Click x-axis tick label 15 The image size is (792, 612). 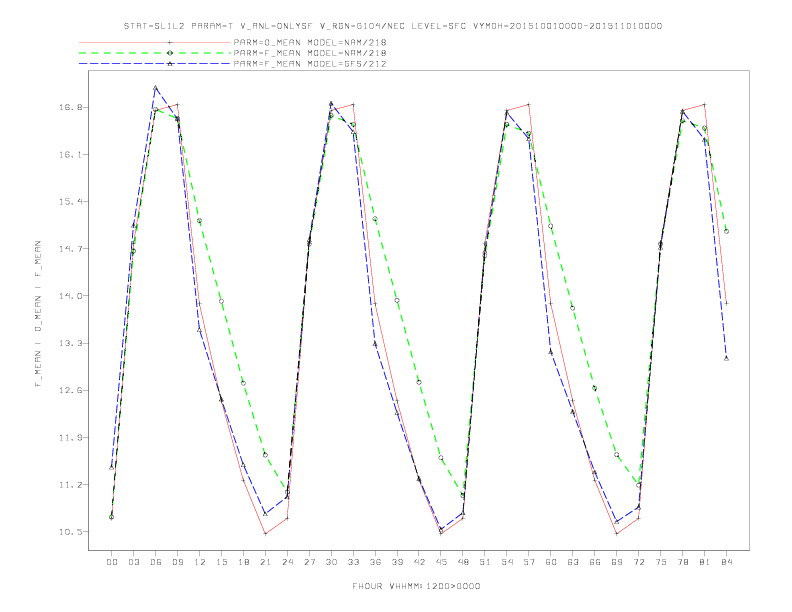(222, 562)
